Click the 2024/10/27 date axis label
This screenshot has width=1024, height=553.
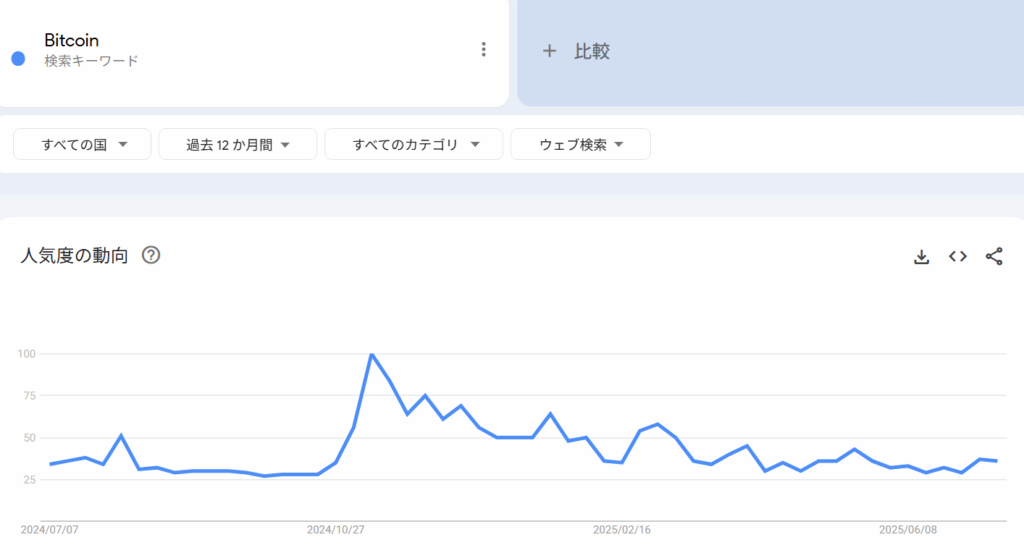[335, 530]
